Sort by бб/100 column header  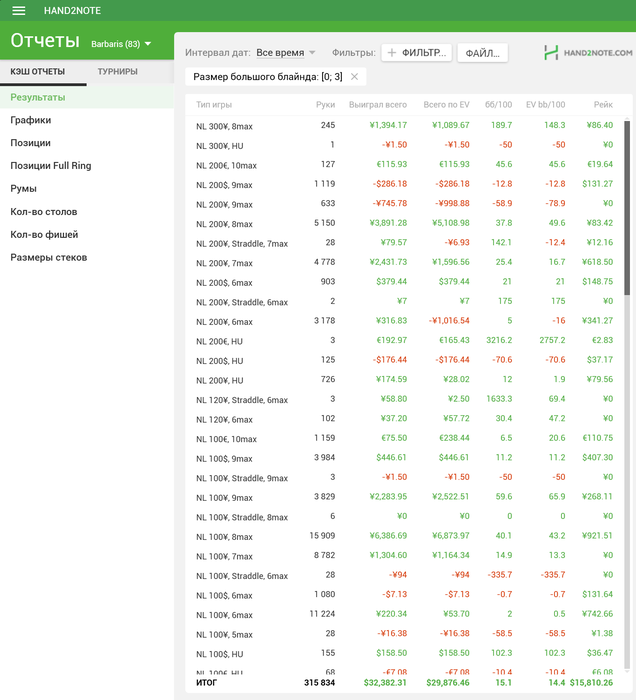click(x=499, y=104)
